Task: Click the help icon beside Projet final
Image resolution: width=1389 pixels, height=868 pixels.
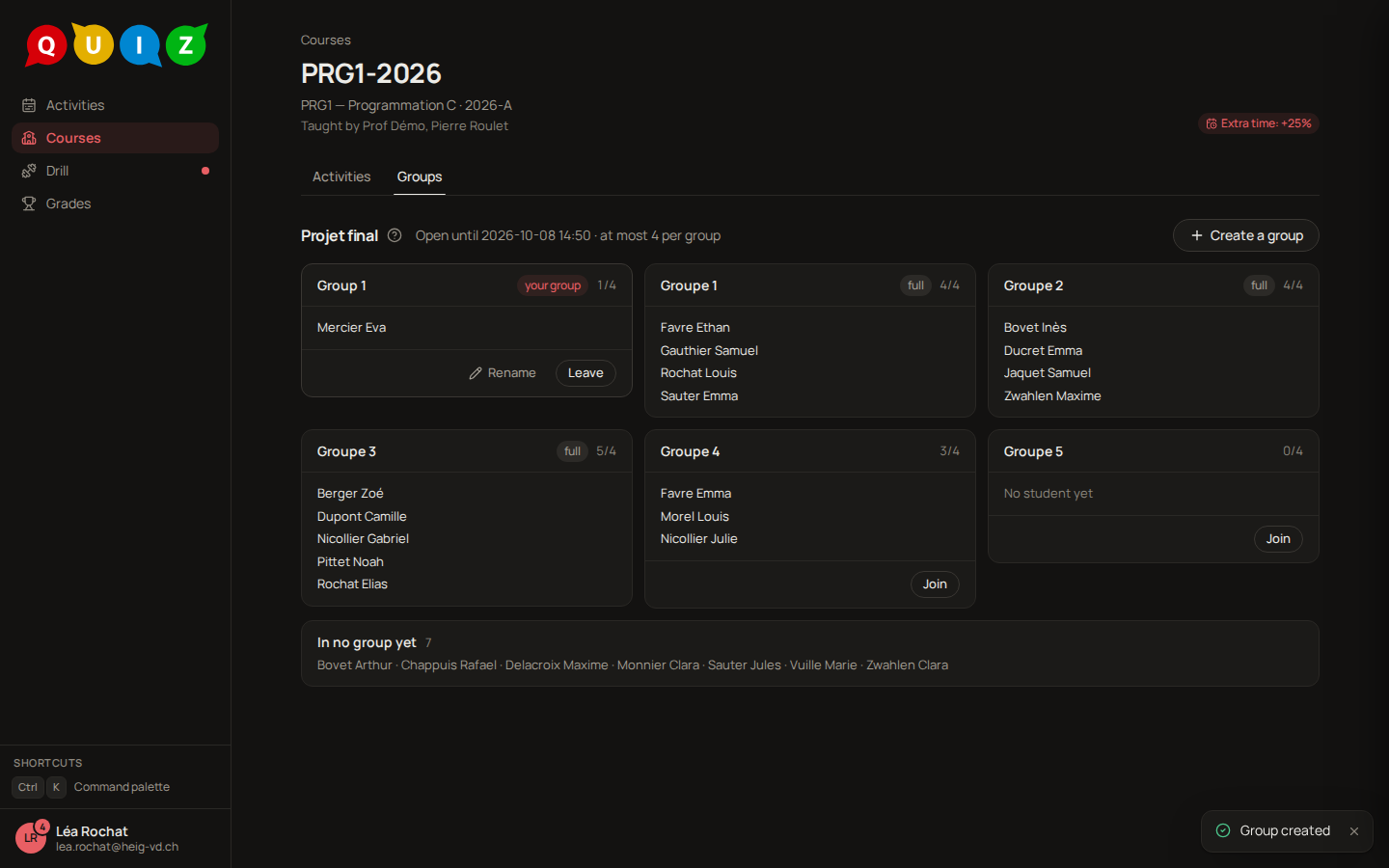Action: (395, 235)
